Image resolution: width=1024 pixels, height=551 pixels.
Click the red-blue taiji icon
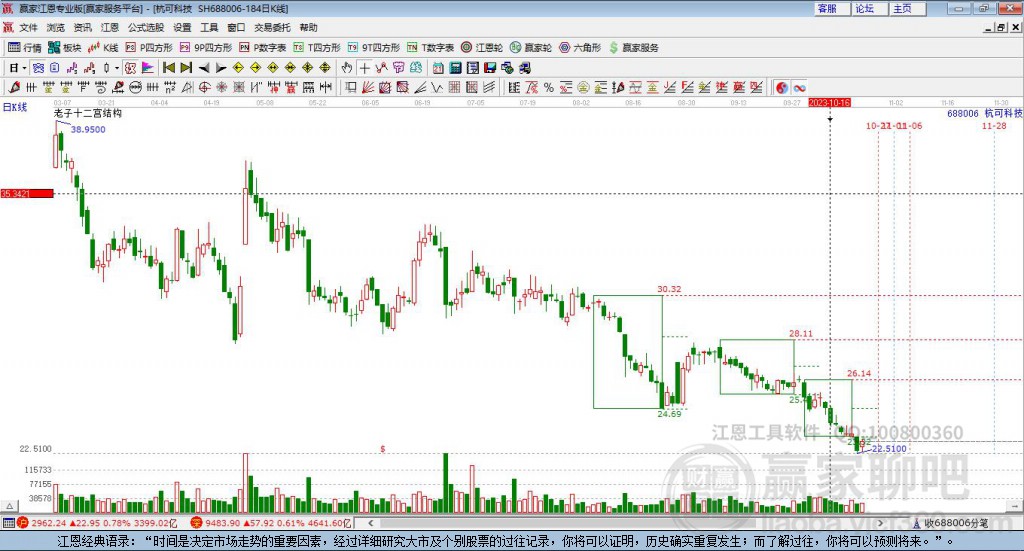click(782, 87)
